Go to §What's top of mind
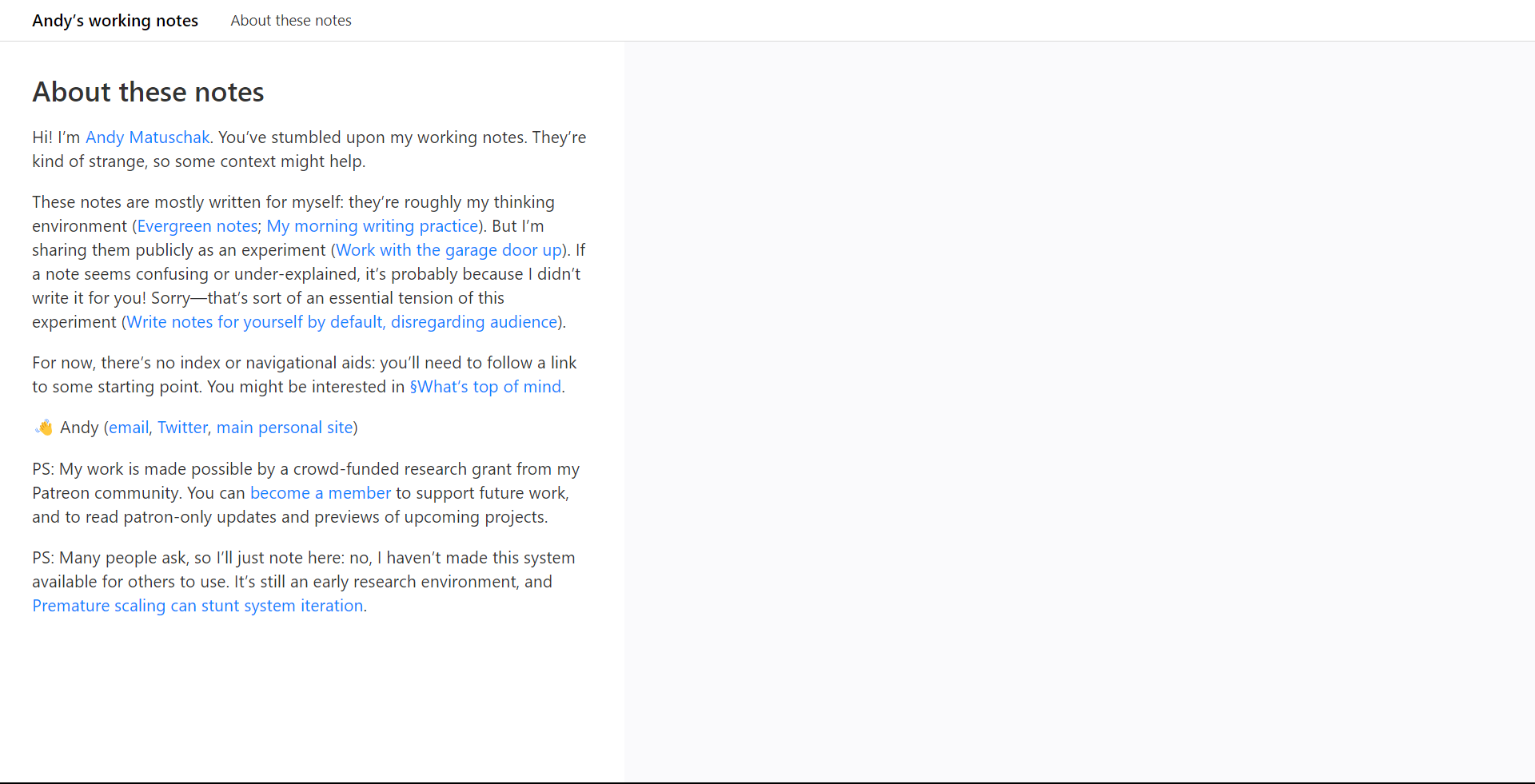This screenshot has width=1535, height=784. 485,387
